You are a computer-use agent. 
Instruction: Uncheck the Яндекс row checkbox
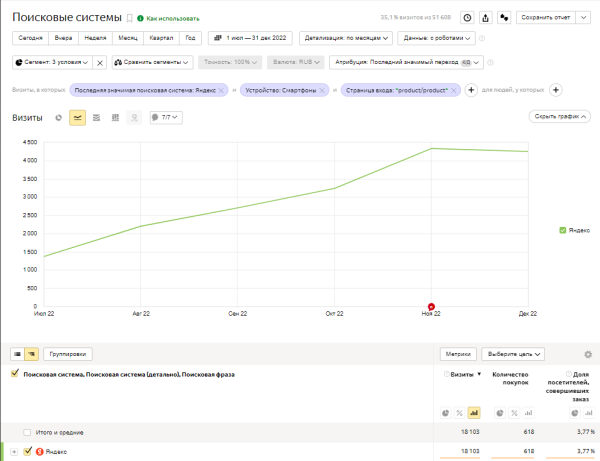(28, 452)
